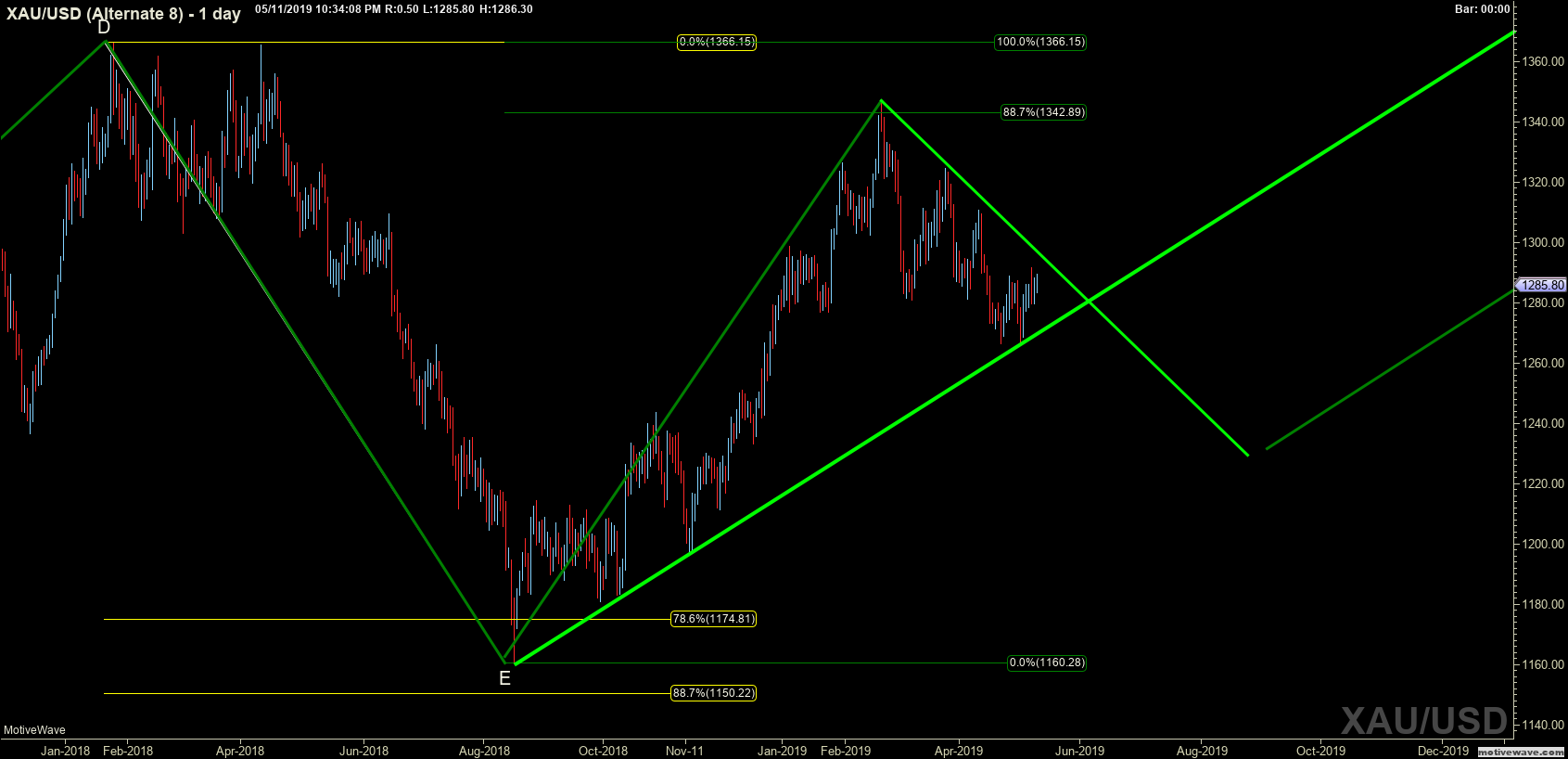The image size is (1568, 759).
Task: Click the Oct-2019 date axis label
Action: point(1320,751)
